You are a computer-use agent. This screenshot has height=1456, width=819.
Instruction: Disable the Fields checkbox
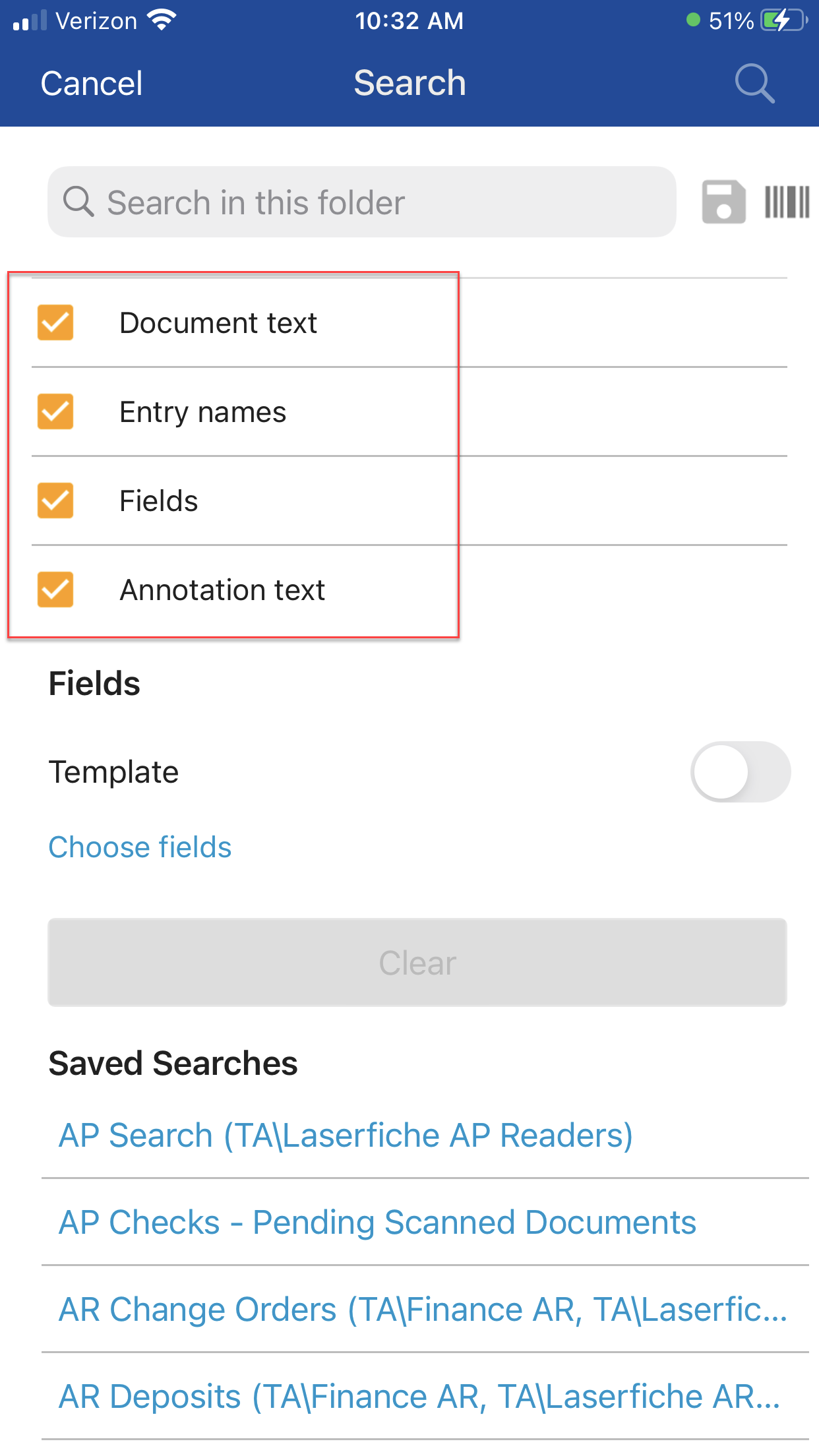(55, 501)
